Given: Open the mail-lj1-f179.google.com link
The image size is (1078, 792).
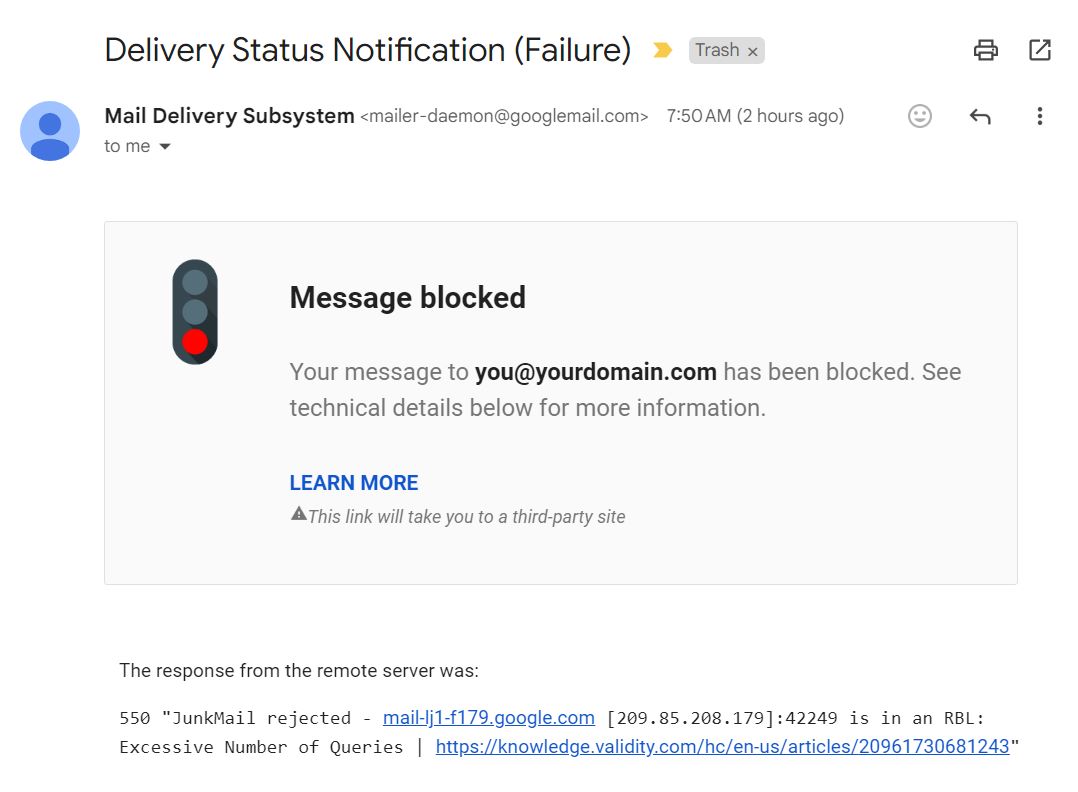Looking at the screenshot, I should 489,718.
